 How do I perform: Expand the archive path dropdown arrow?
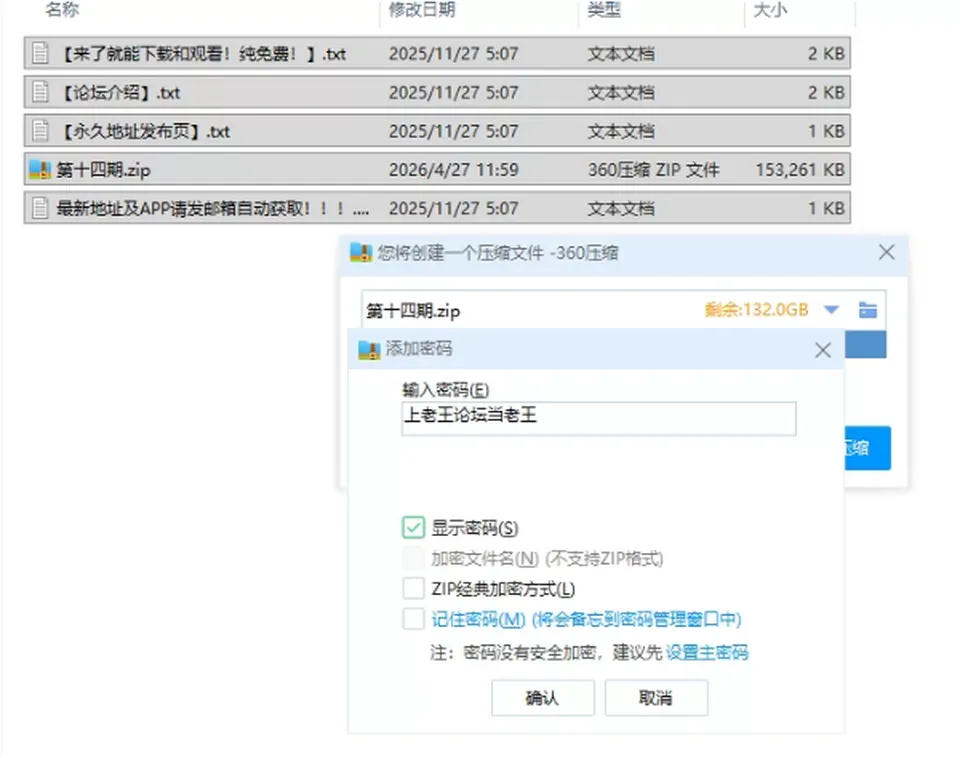[x=831, y=310]
